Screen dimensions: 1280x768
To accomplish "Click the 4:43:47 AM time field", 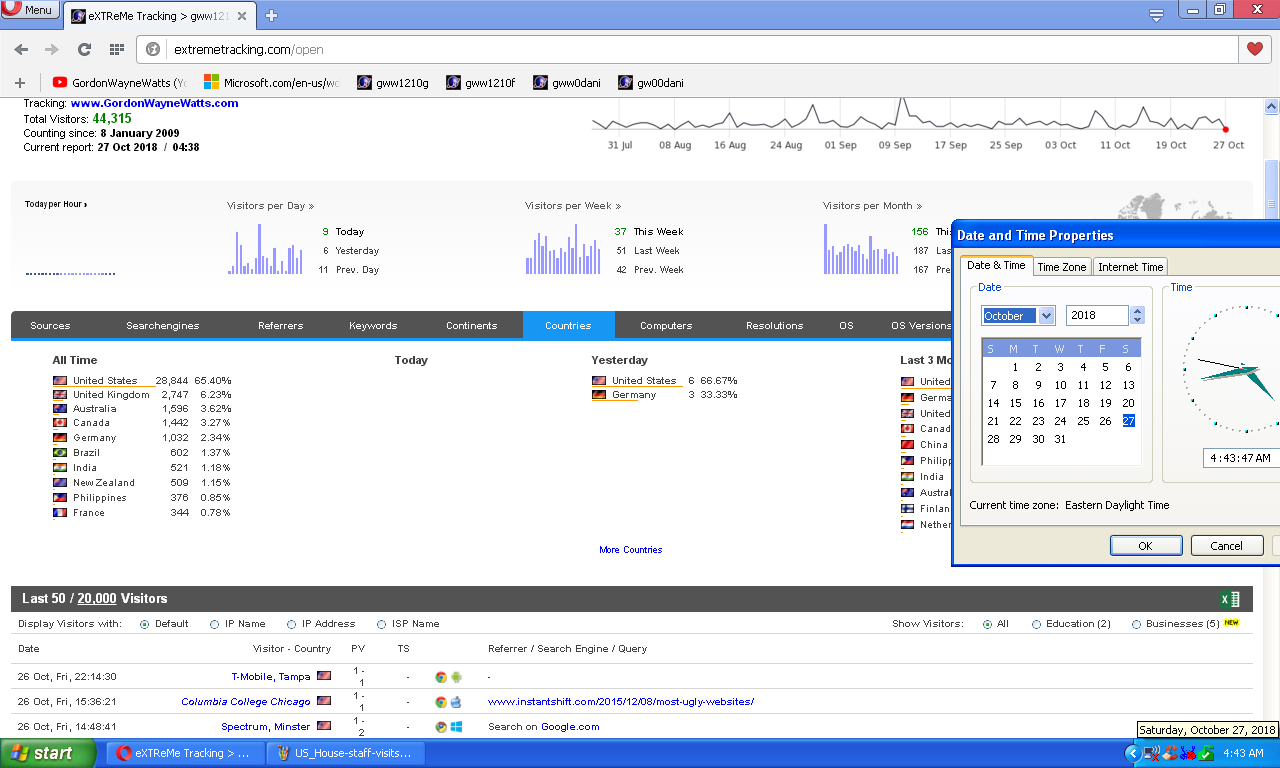I will point(1241,458).
